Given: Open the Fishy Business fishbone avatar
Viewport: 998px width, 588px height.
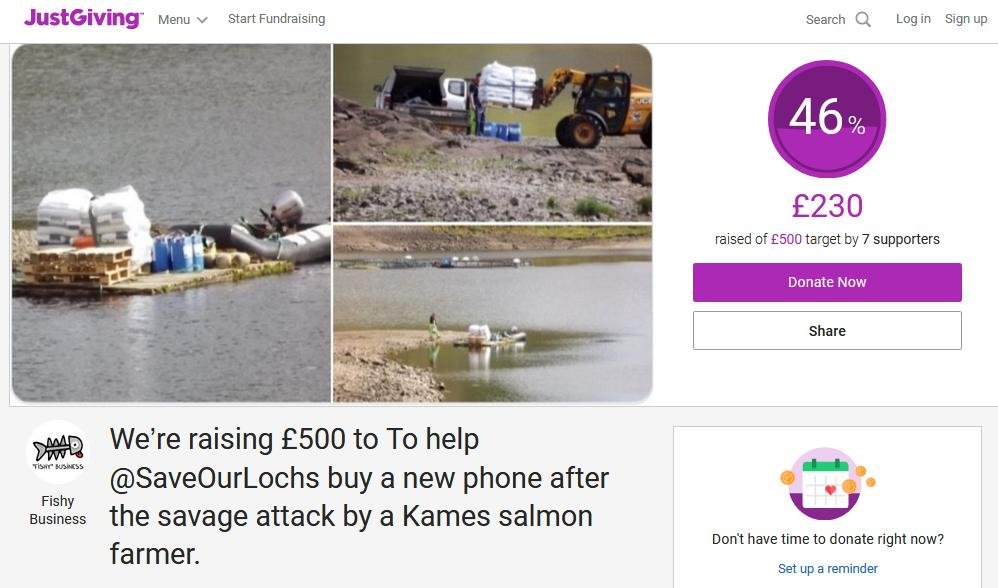Looking at the screenshot, I should coord(57,452).
